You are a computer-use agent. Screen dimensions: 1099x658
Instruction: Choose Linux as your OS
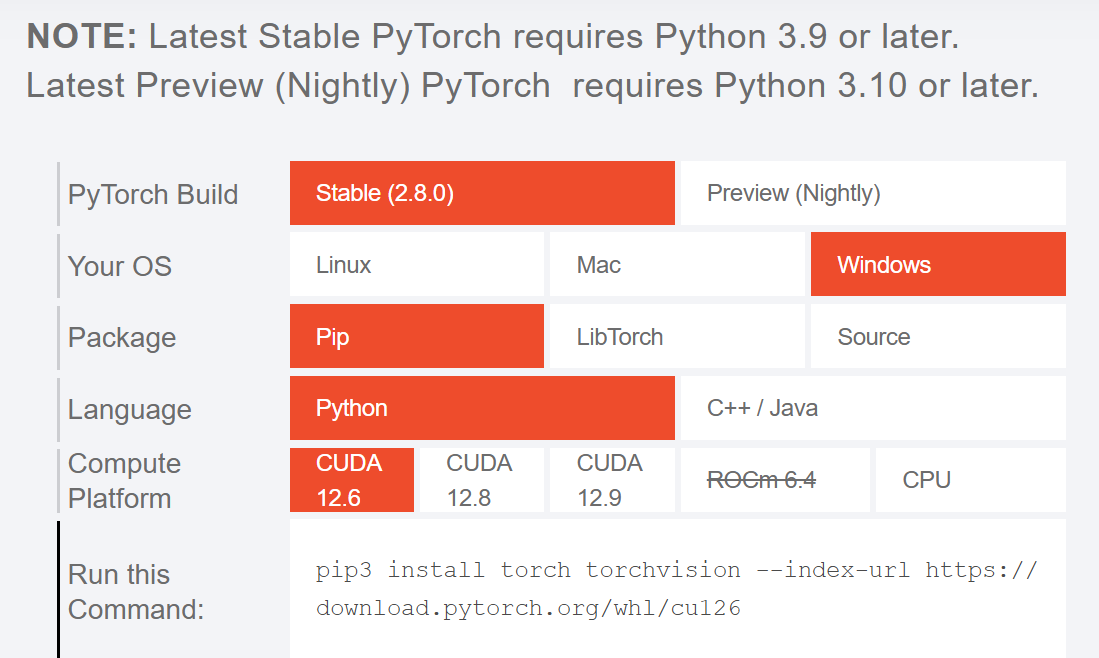point(416,265)
